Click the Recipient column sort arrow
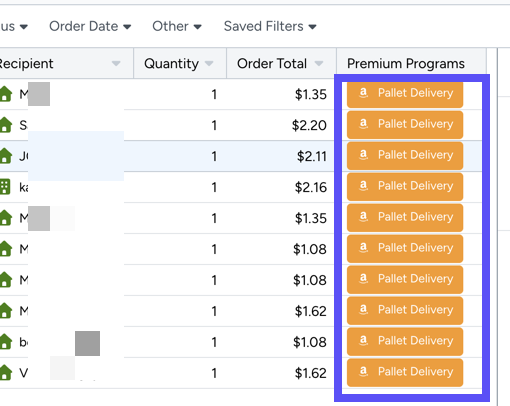 tap(116, 63)
